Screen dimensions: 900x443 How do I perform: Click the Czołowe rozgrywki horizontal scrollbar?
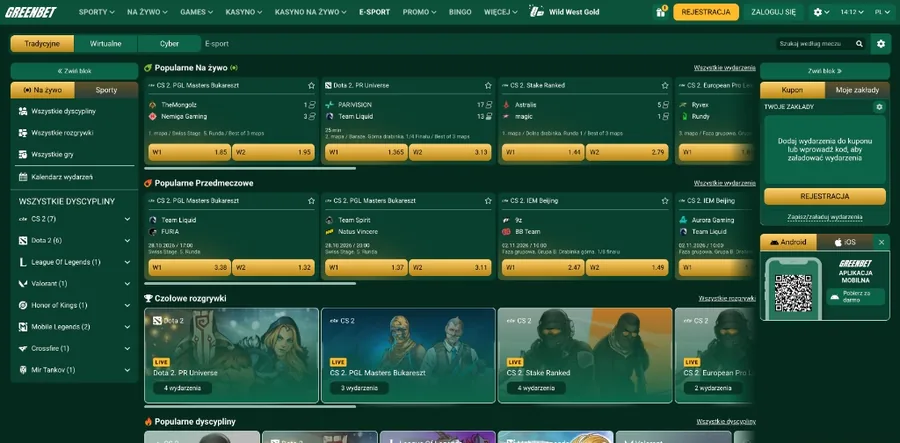point(250,406)
